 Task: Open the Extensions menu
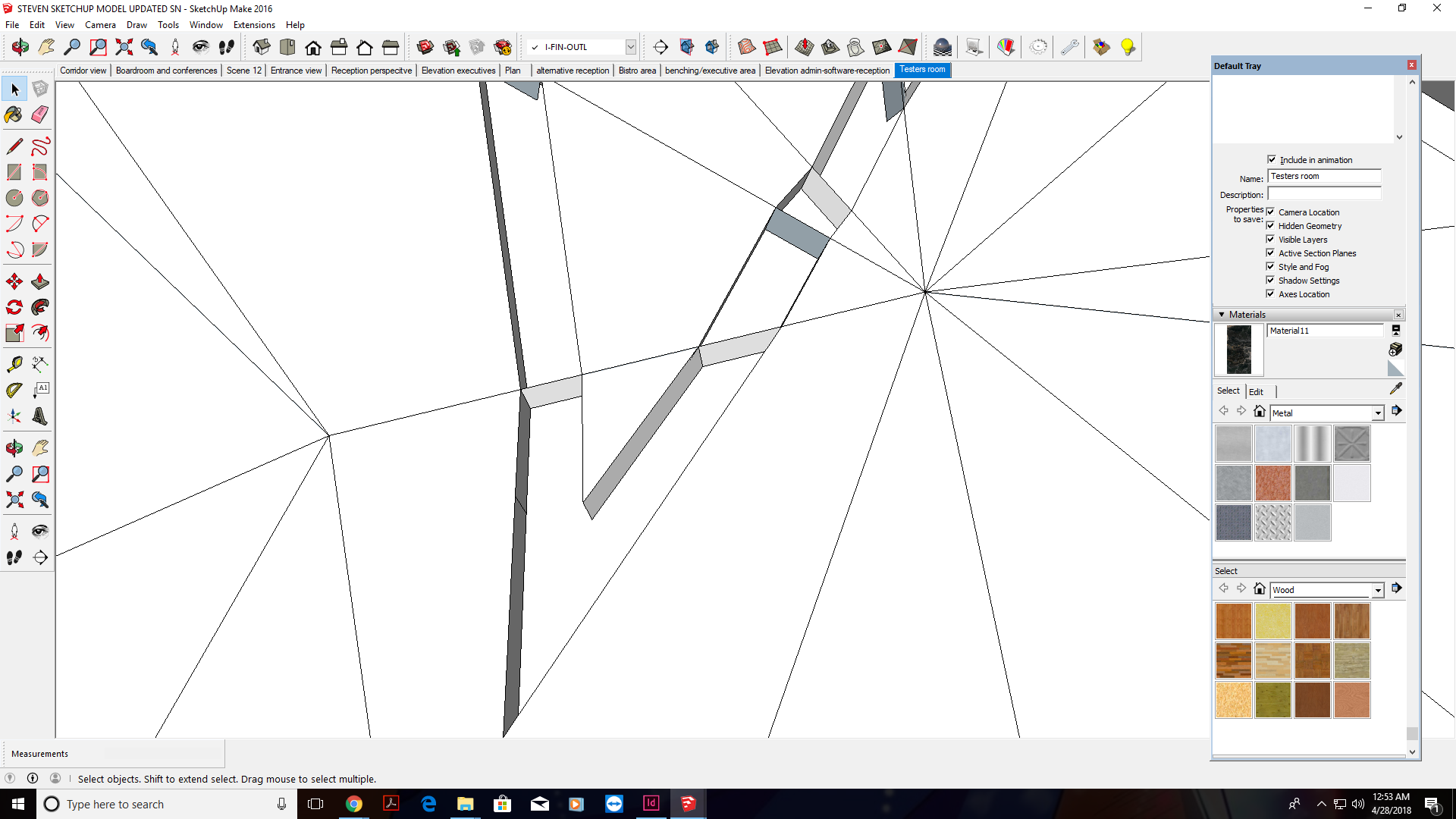click(x=253, y=25)
